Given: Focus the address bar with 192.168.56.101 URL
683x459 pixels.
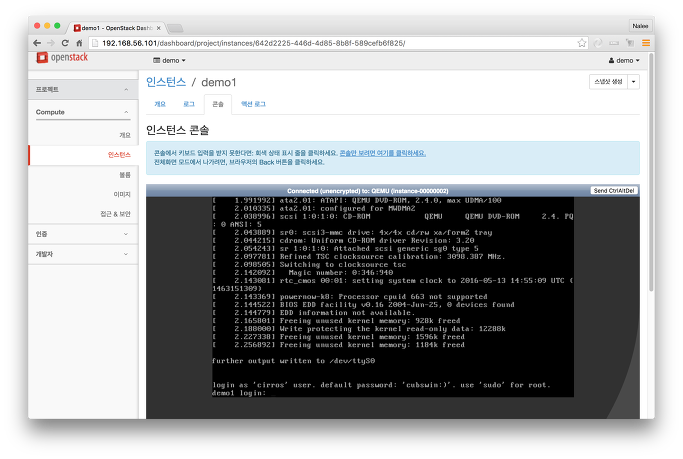Looking at the screenshot, I should (335, 43).
